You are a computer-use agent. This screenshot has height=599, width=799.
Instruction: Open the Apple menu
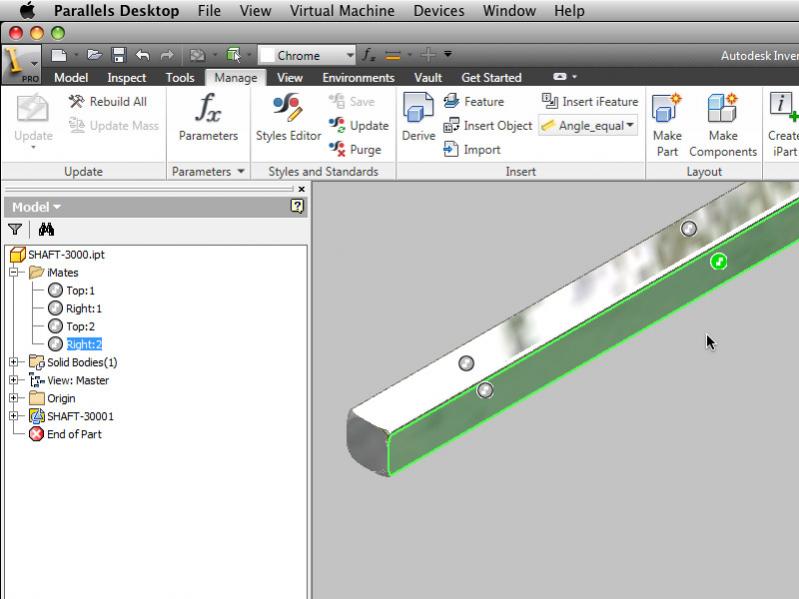pyautogui.click(x=27, y=10)
